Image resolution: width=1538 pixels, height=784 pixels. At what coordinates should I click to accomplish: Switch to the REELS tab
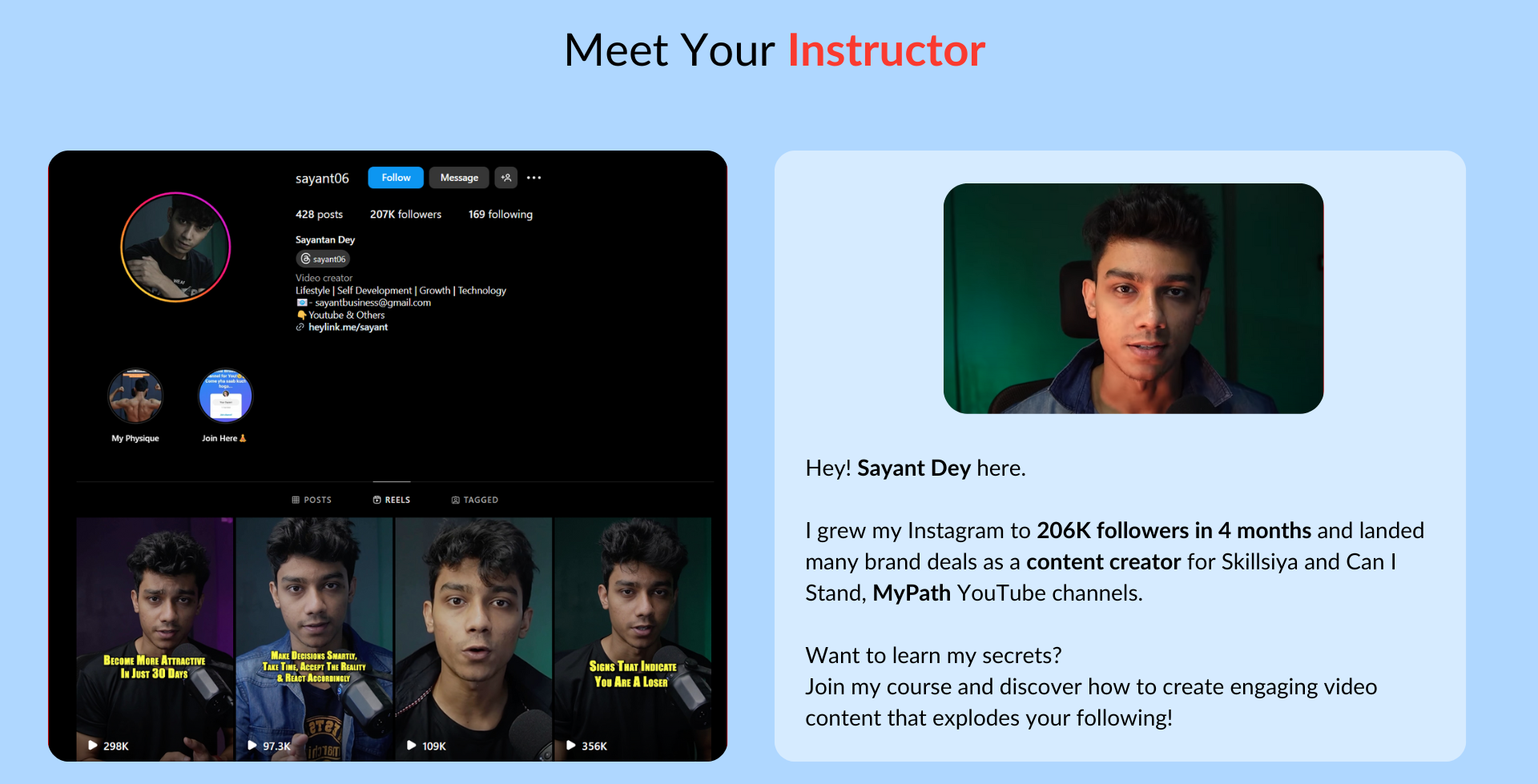[x=392, y=500]
